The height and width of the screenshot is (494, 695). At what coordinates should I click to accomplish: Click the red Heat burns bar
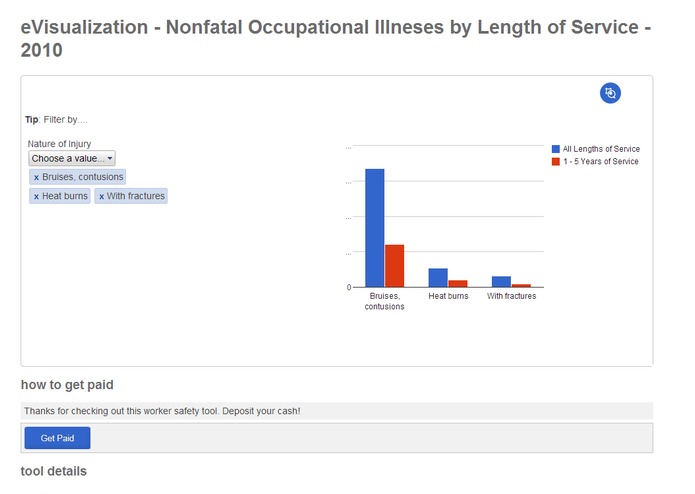[x=458, y=284]
